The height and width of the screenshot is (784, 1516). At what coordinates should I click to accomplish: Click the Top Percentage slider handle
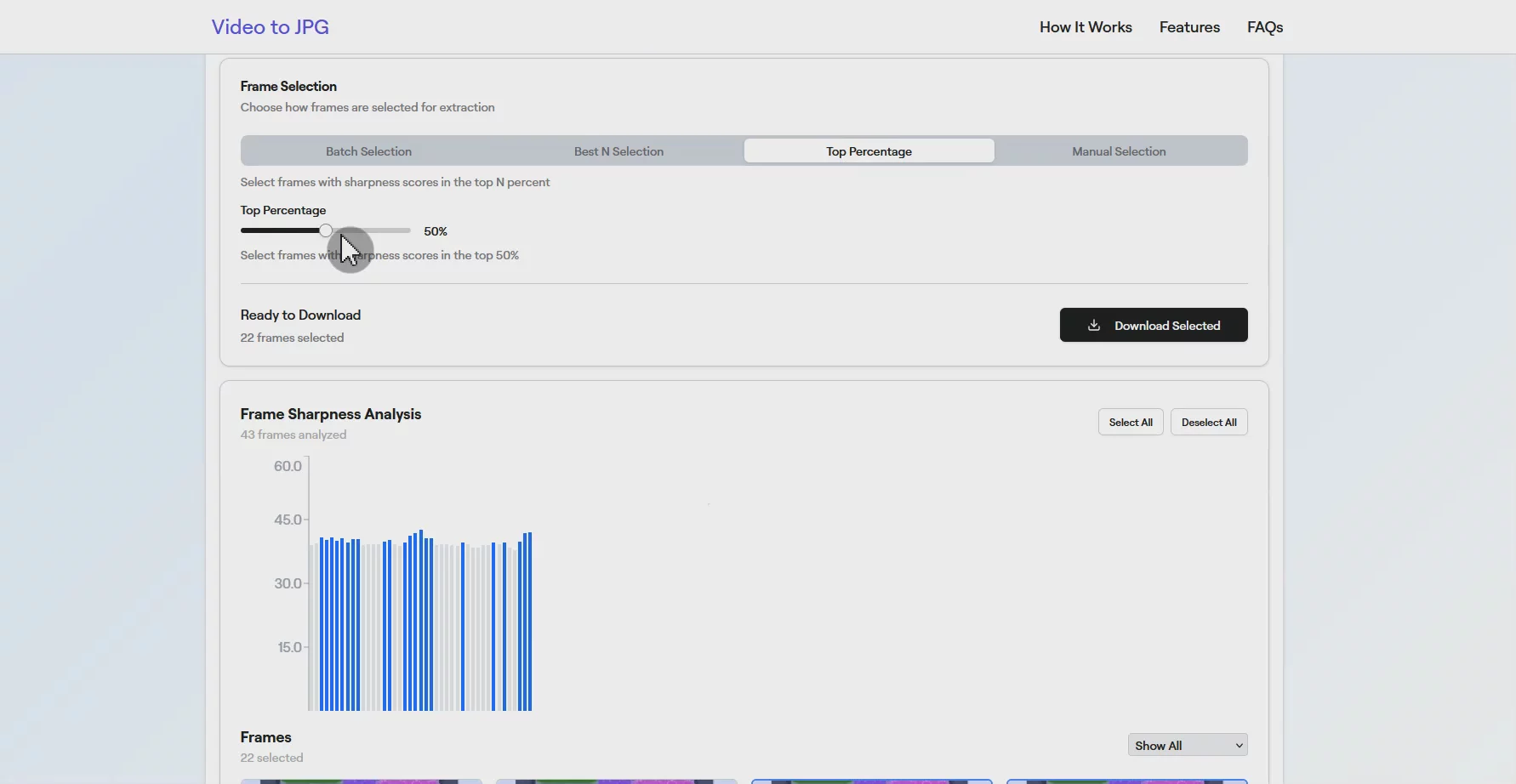(326, 230)
